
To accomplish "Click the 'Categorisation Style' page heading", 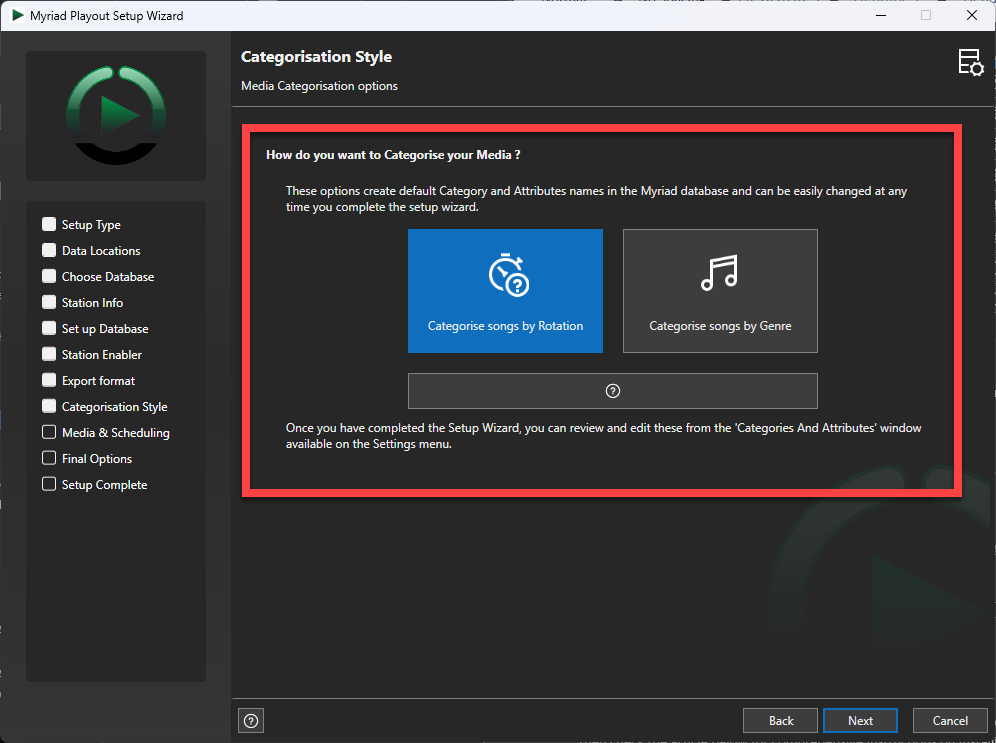I will pyautogui.click(x=316, y=57).
